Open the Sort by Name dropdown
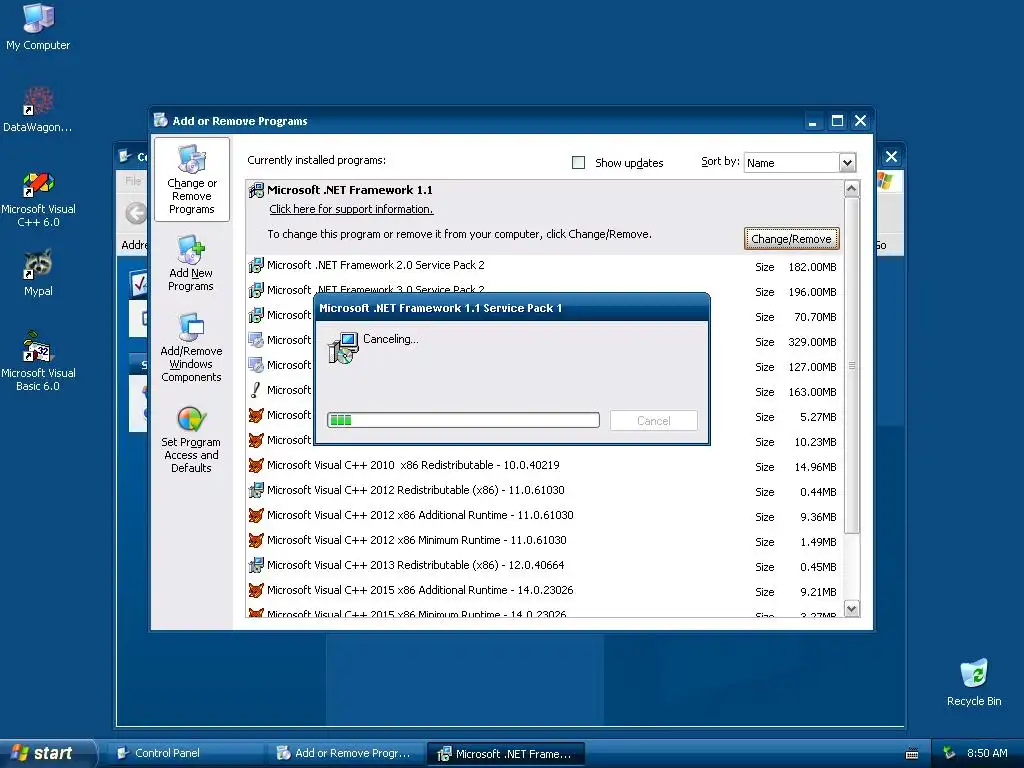 pyautogui.click(x=847, y=163)
